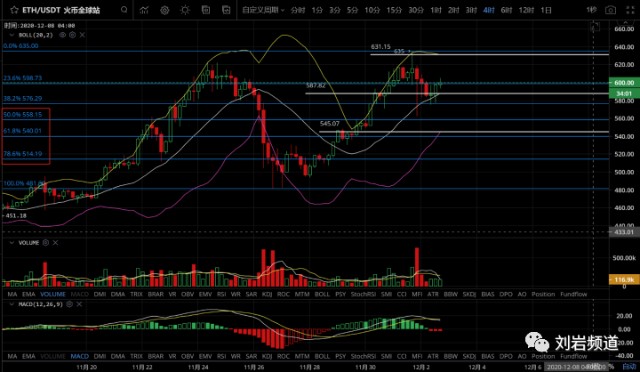Click the first save layout icon
The image size is (640, 372).
coord(206,10)
